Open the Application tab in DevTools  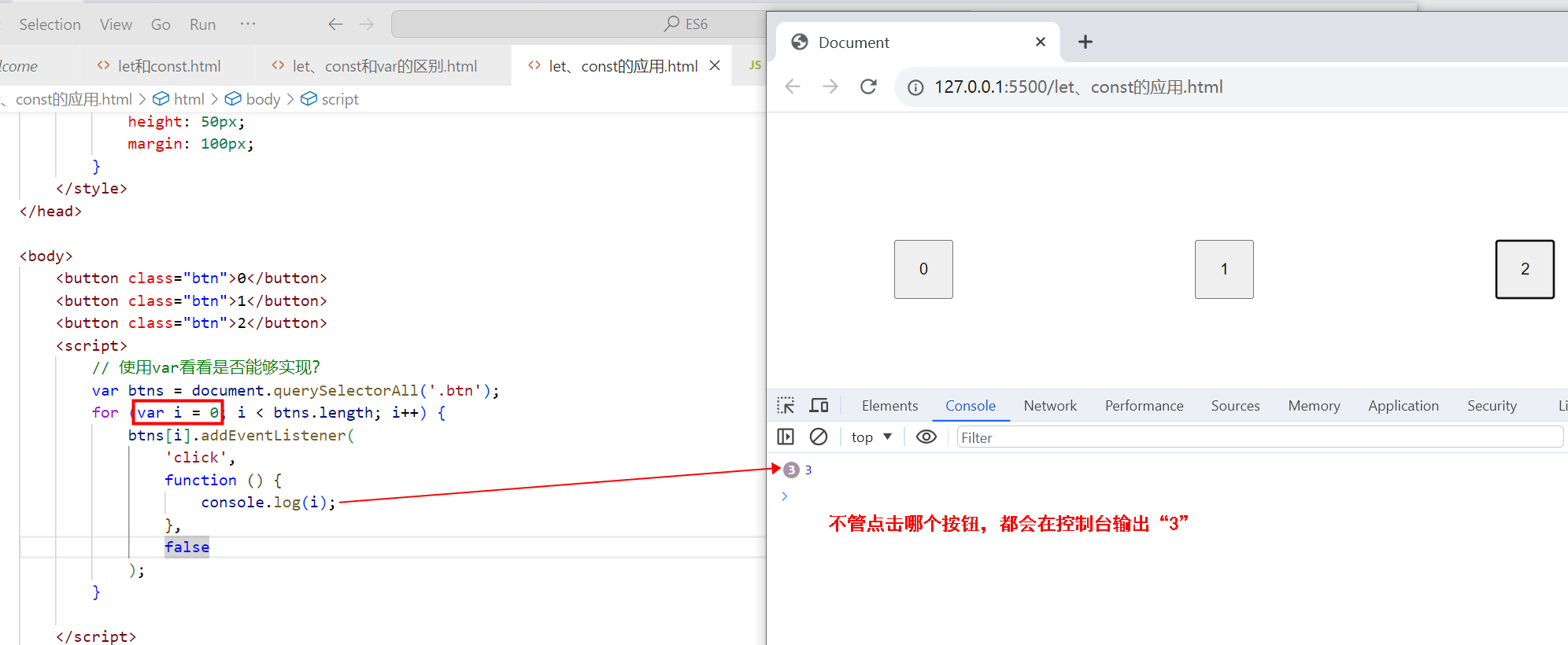(1403, 406)
